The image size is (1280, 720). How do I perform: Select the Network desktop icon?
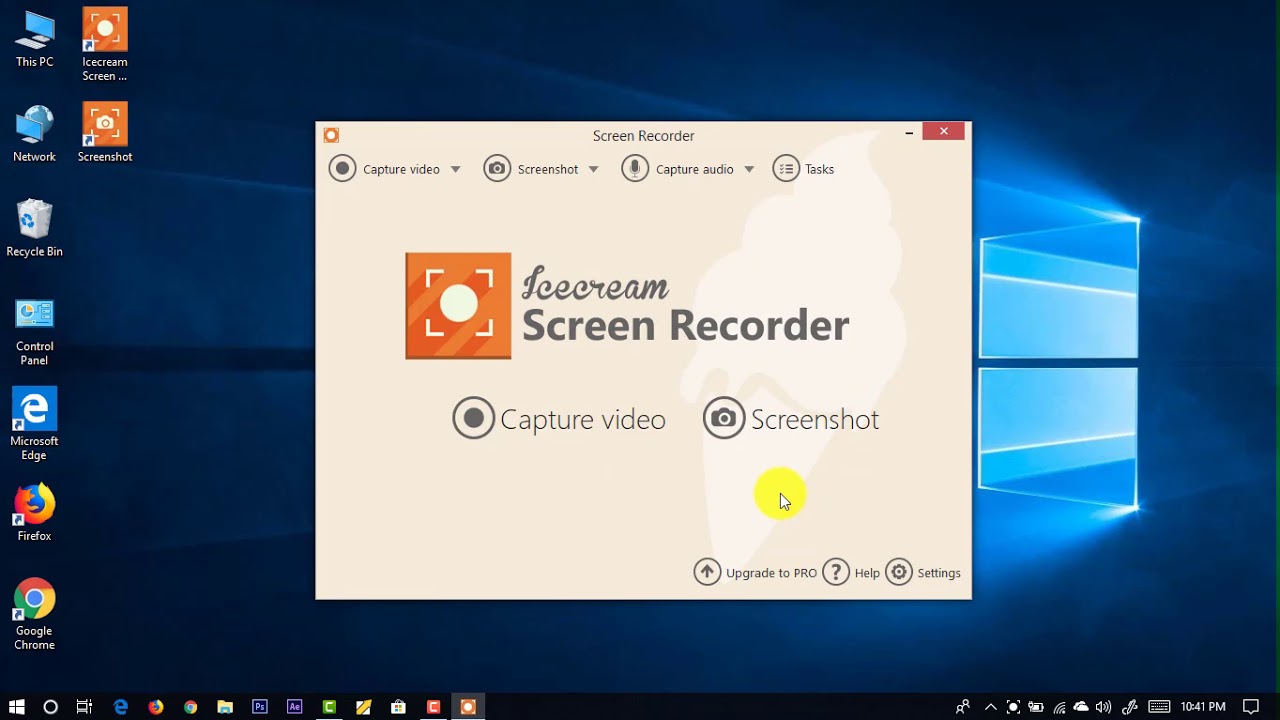[34, 134]
